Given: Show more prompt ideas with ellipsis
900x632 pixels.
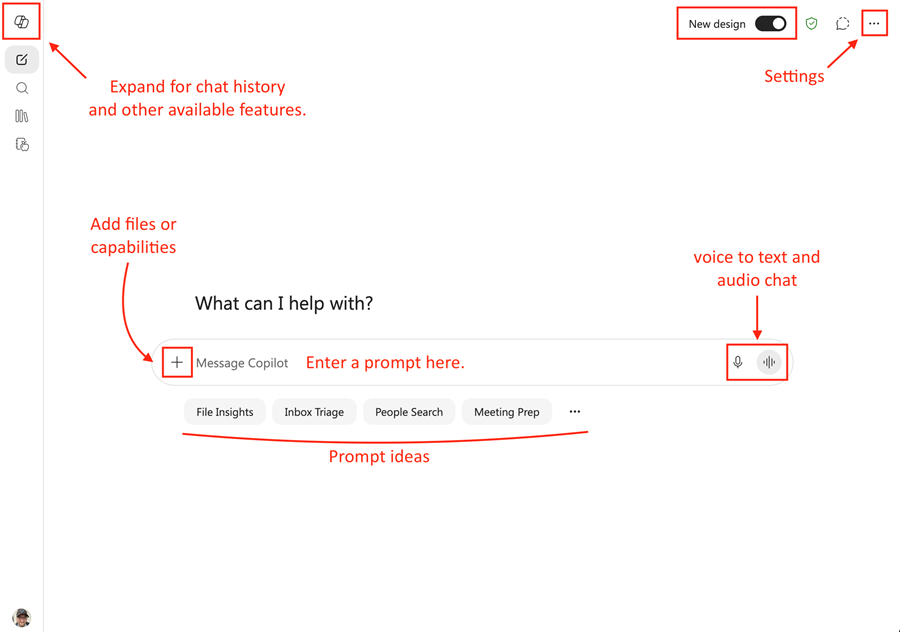Looking at the screenshot, I should point(575,412).
